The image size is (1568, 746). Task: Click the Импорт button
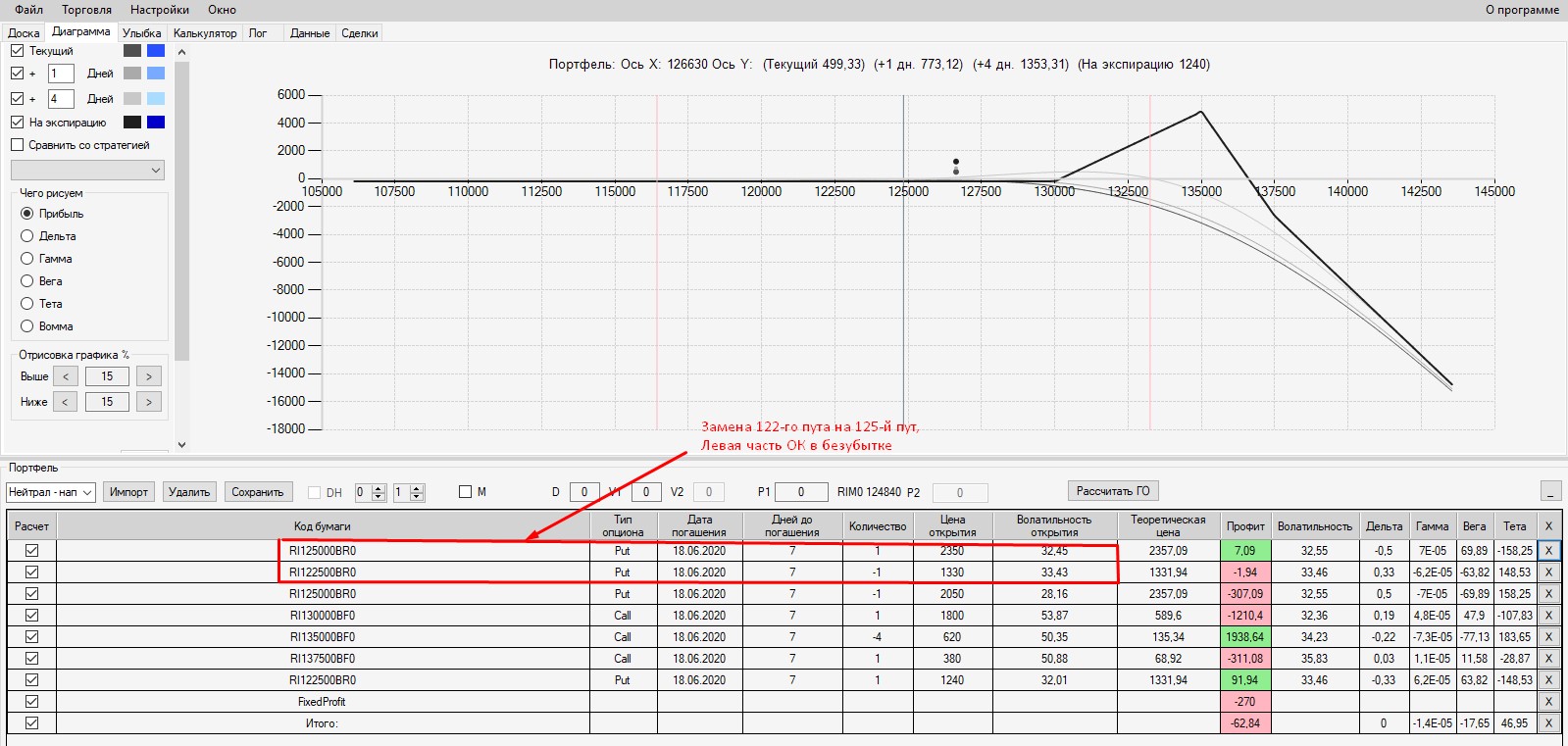[x=128, y=492]
